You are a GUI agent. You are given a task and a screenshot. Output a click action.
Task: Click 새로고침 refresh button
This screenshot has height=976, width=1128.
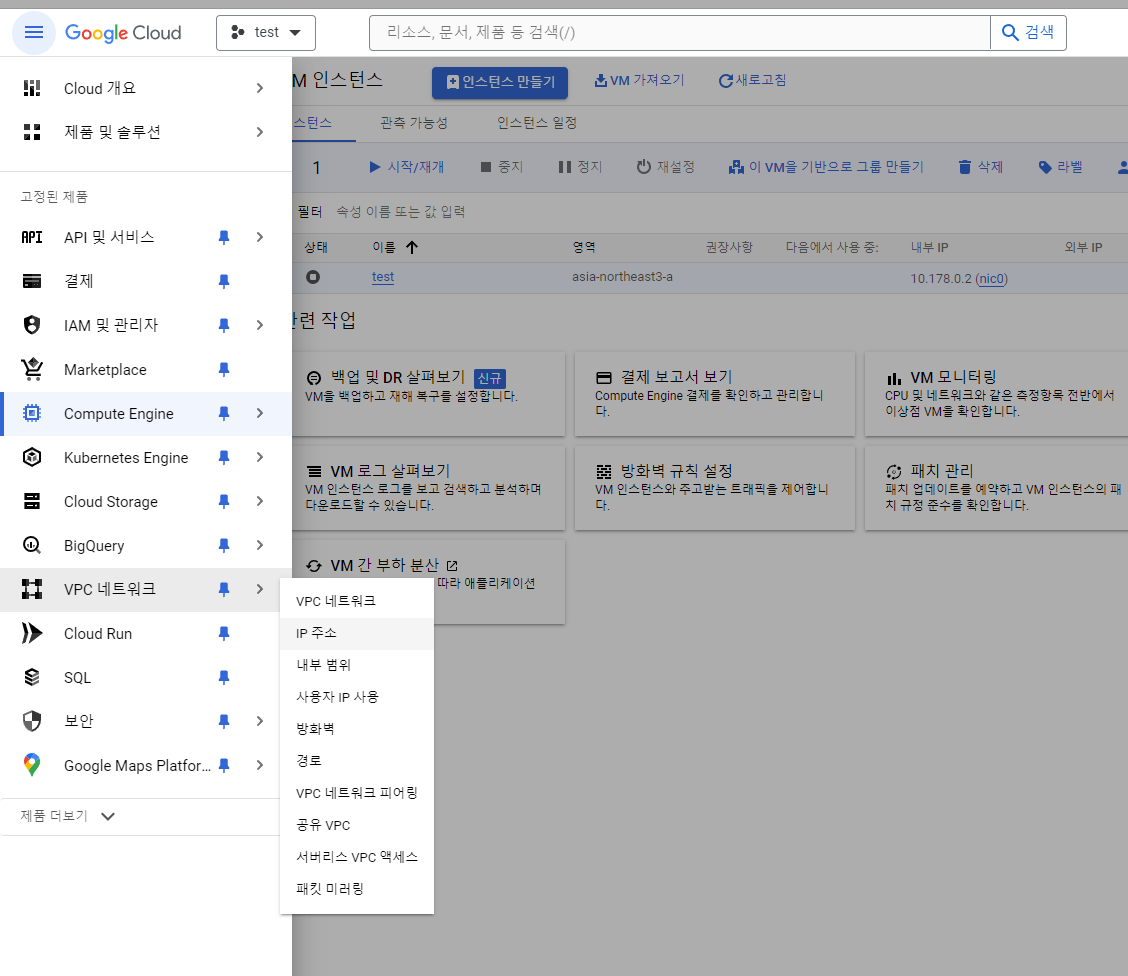point(752,81)
